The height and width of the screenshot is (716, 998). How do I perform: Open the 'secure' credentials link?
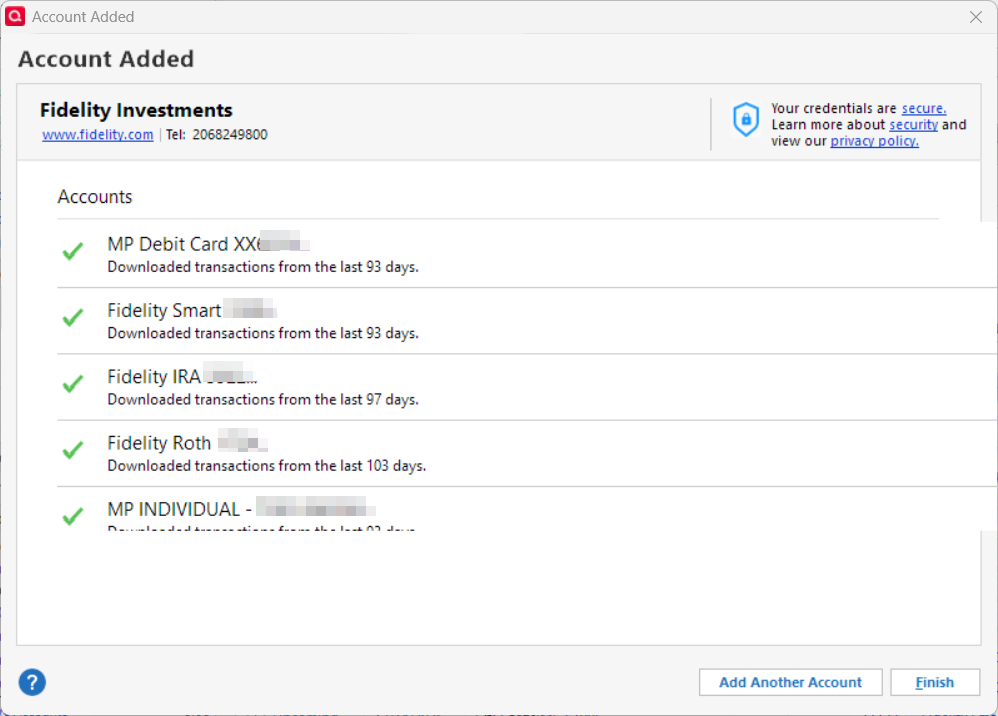(x=924, y=108)
